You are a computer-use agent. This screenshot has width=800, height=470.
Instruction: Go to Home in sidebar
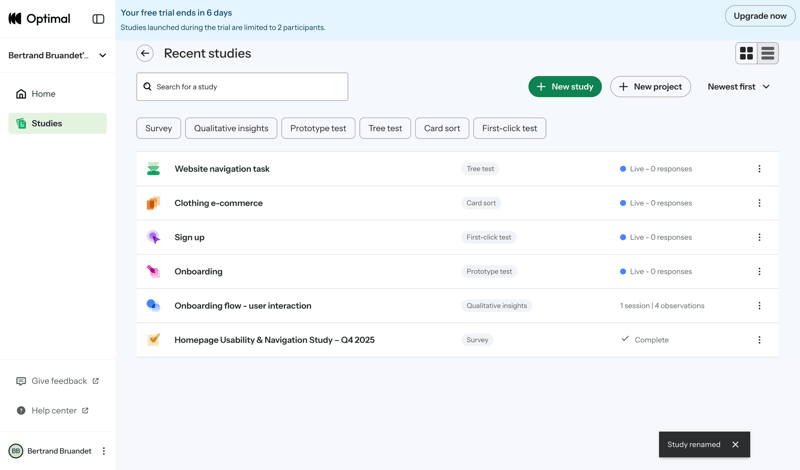pyautogui.click(x=43, y=94)
